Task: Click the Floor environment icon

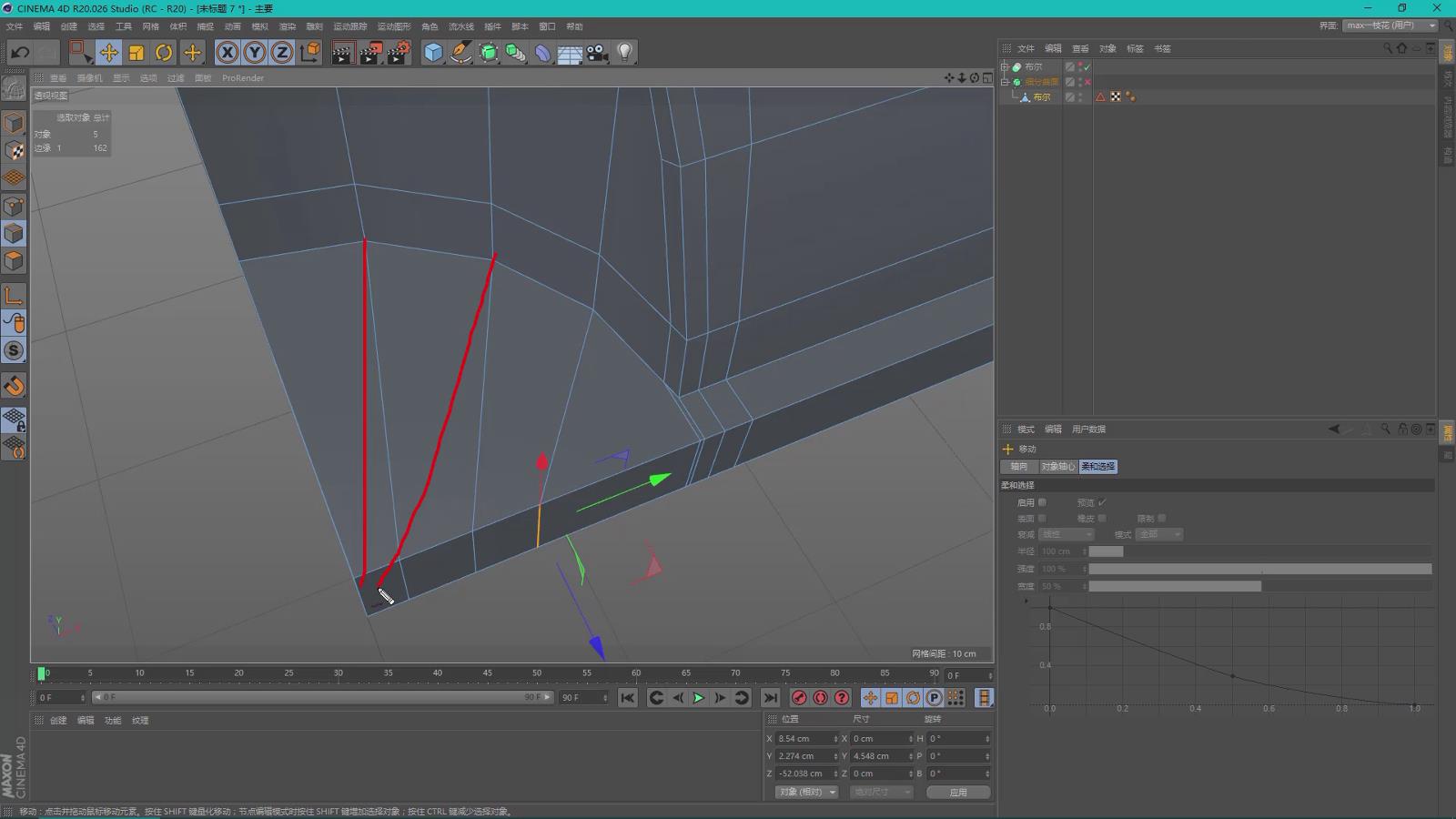Action: tap(570, 53)
